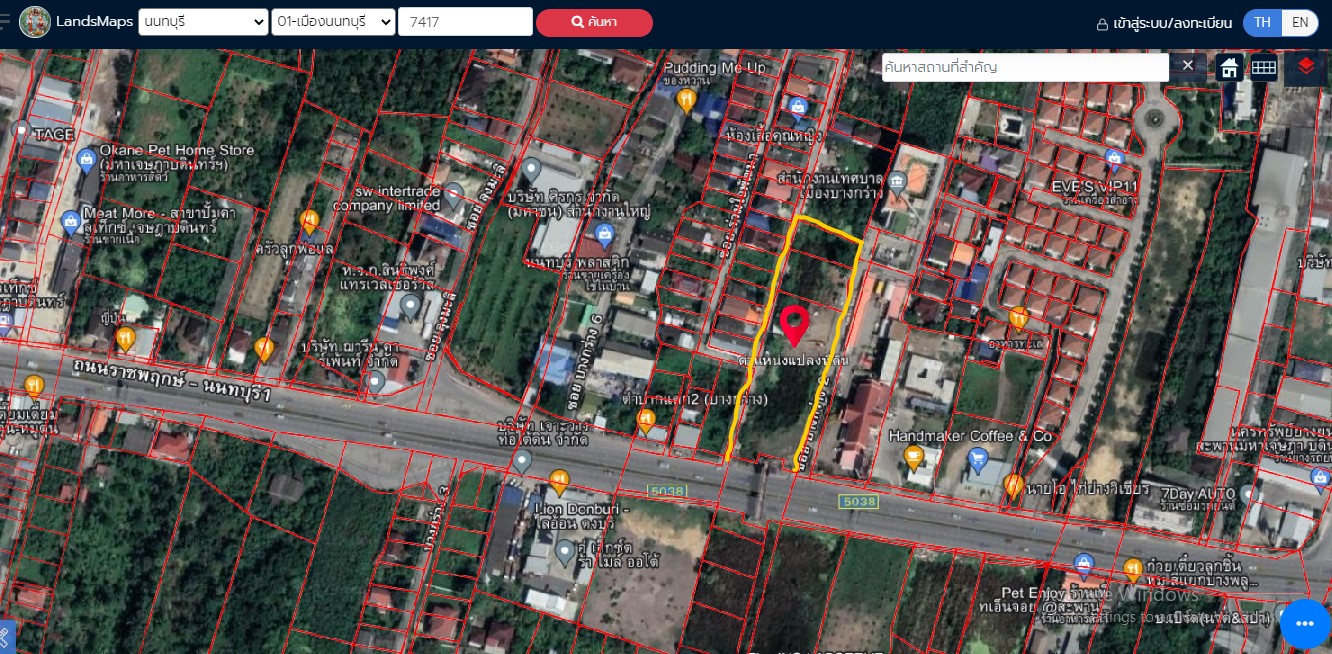1332x654 pixels.
Task: Switch language to TH
Action: pos(1263,22)
